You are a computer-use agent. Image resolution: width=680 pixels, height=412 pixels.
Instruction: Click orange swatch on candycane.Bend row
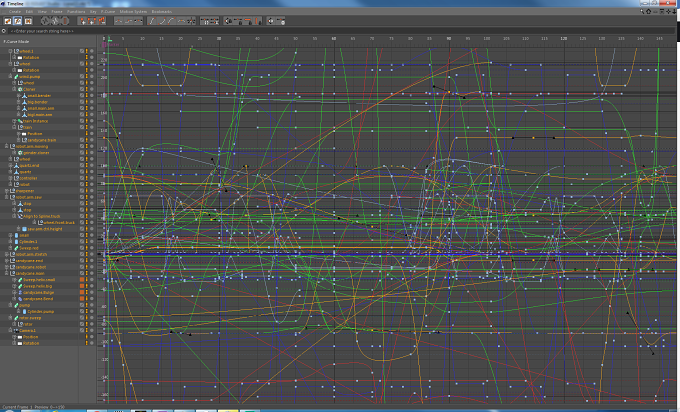82,299
